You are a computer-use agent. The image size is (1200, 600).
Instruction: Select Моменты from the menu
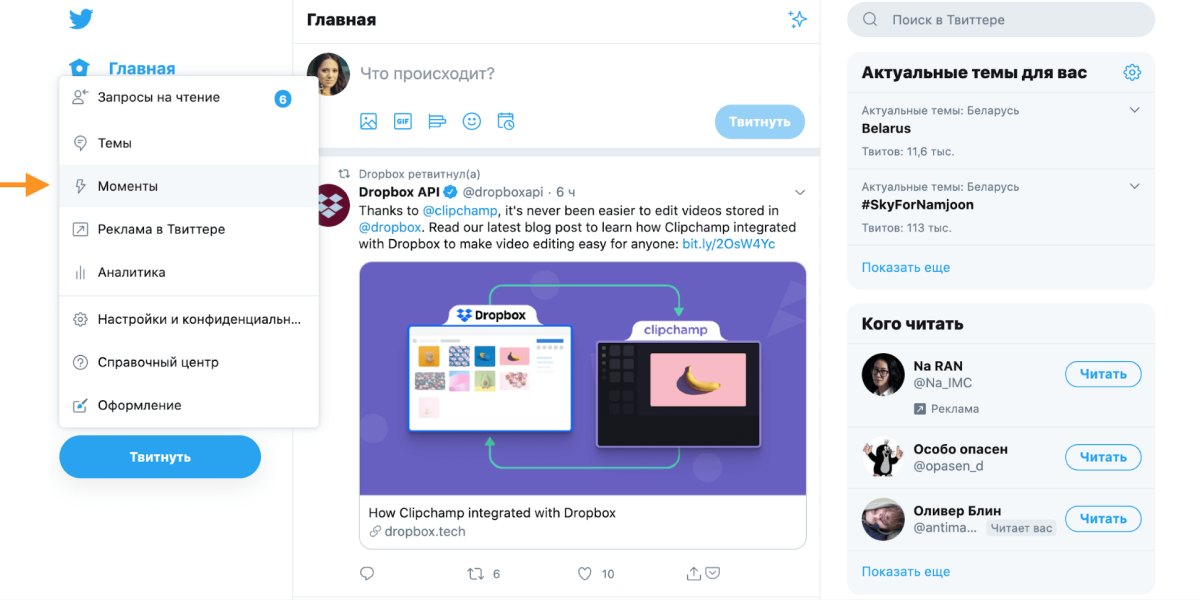click(128, 186)
